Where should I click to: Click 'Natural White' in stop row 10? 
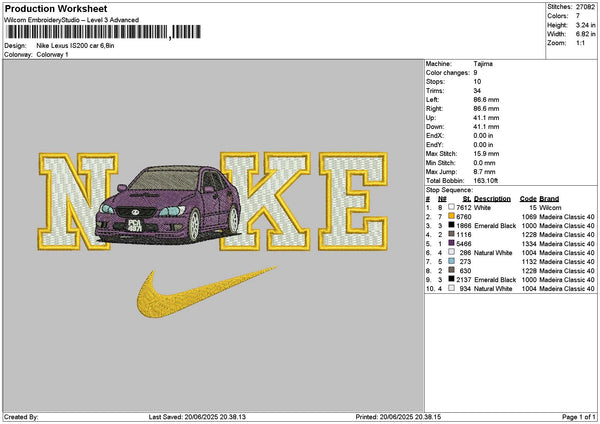pos(493,289)
